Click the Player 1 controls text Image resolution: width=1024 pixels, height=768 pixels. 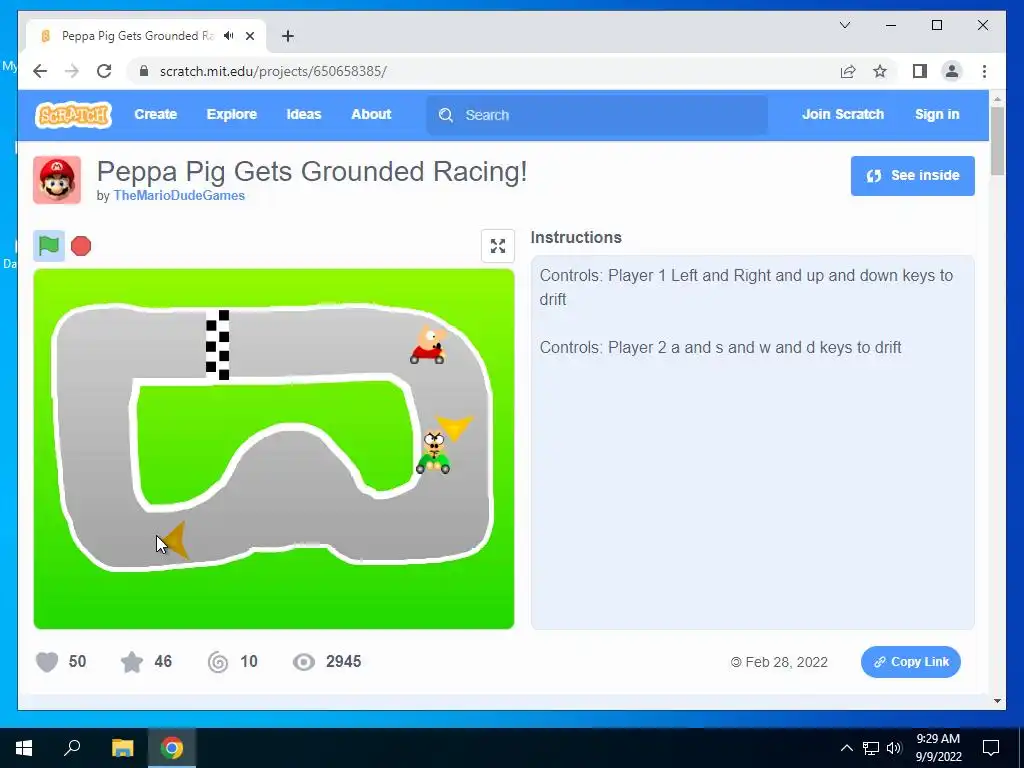click(746, 287)
